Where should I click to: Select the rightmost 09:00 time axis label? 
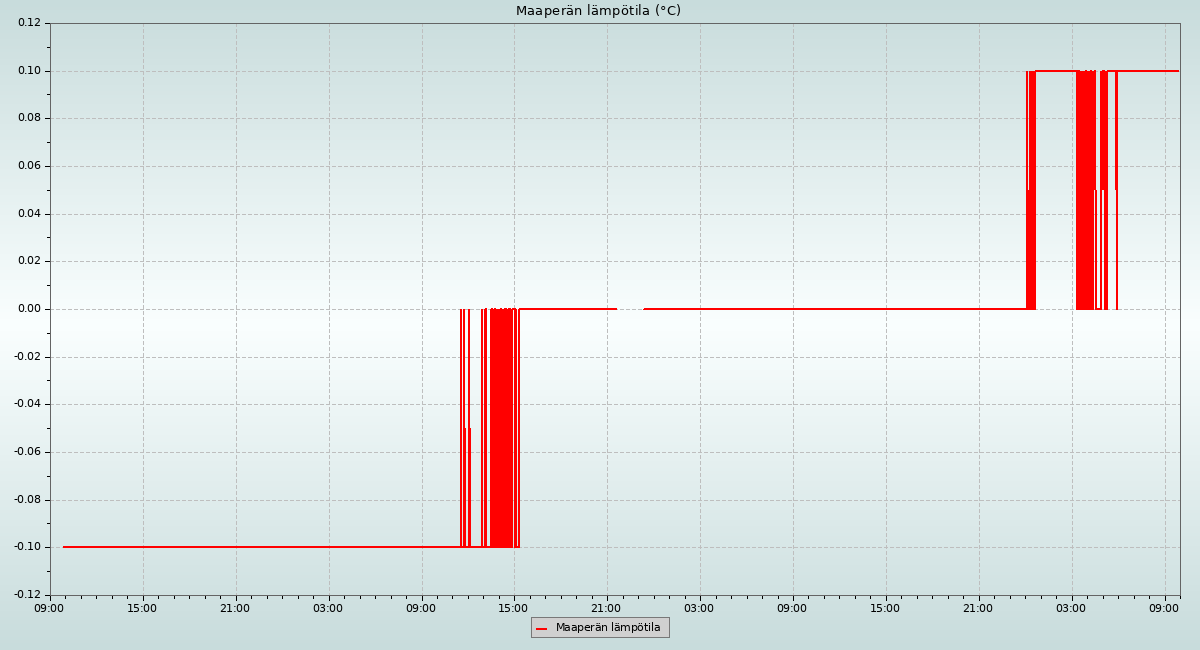pyautogui.click(x=1165, y=608)
